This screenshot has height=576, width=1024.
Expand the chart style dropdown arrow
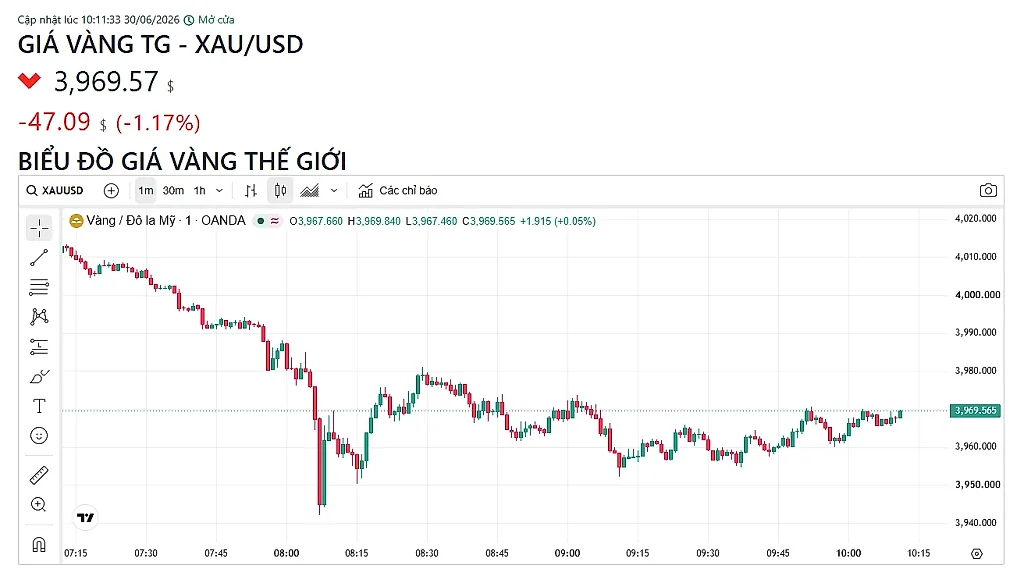(334, 190)
